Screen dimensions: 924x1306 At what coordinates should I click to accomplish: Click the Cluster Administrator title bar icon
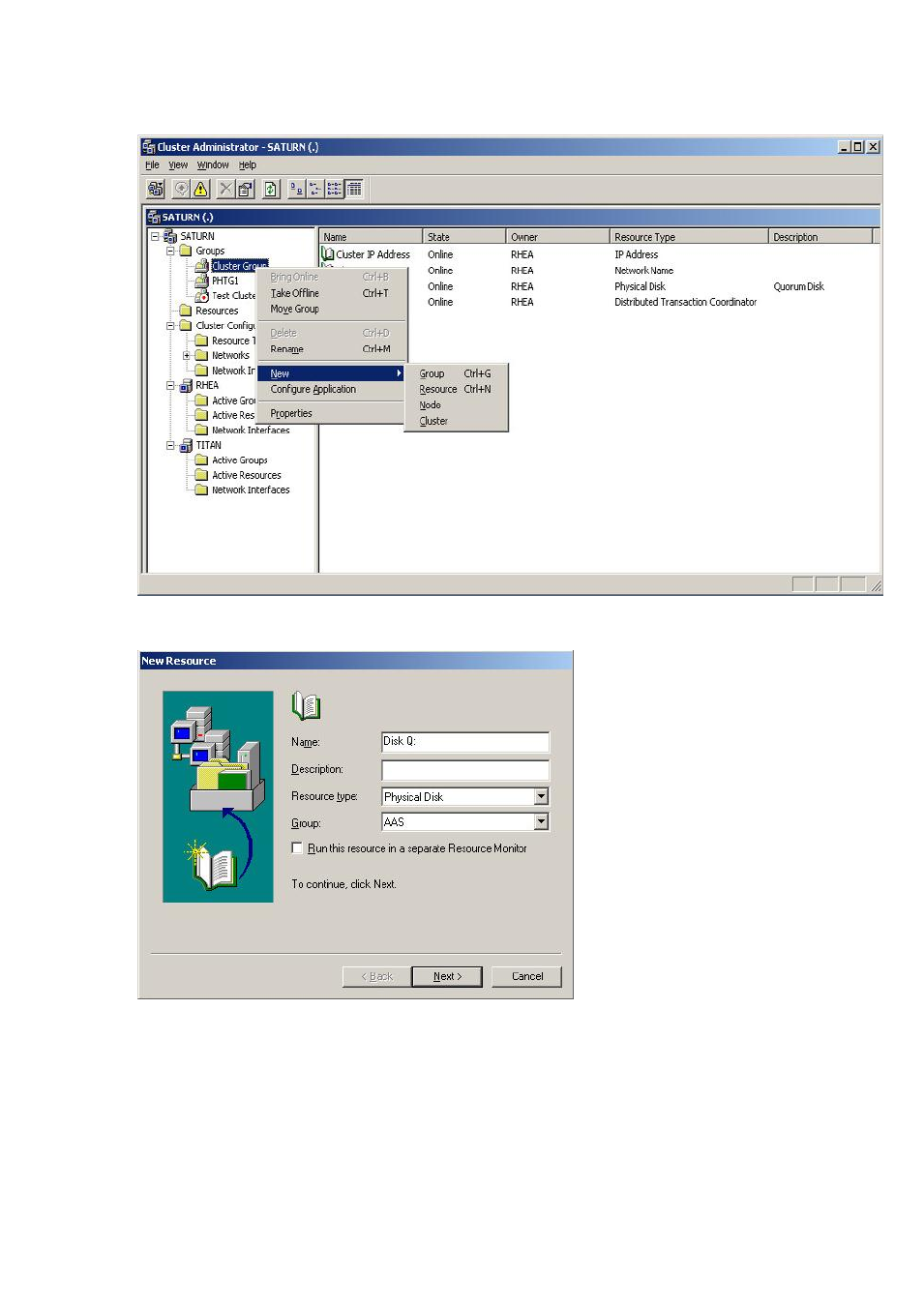[149, 147]
